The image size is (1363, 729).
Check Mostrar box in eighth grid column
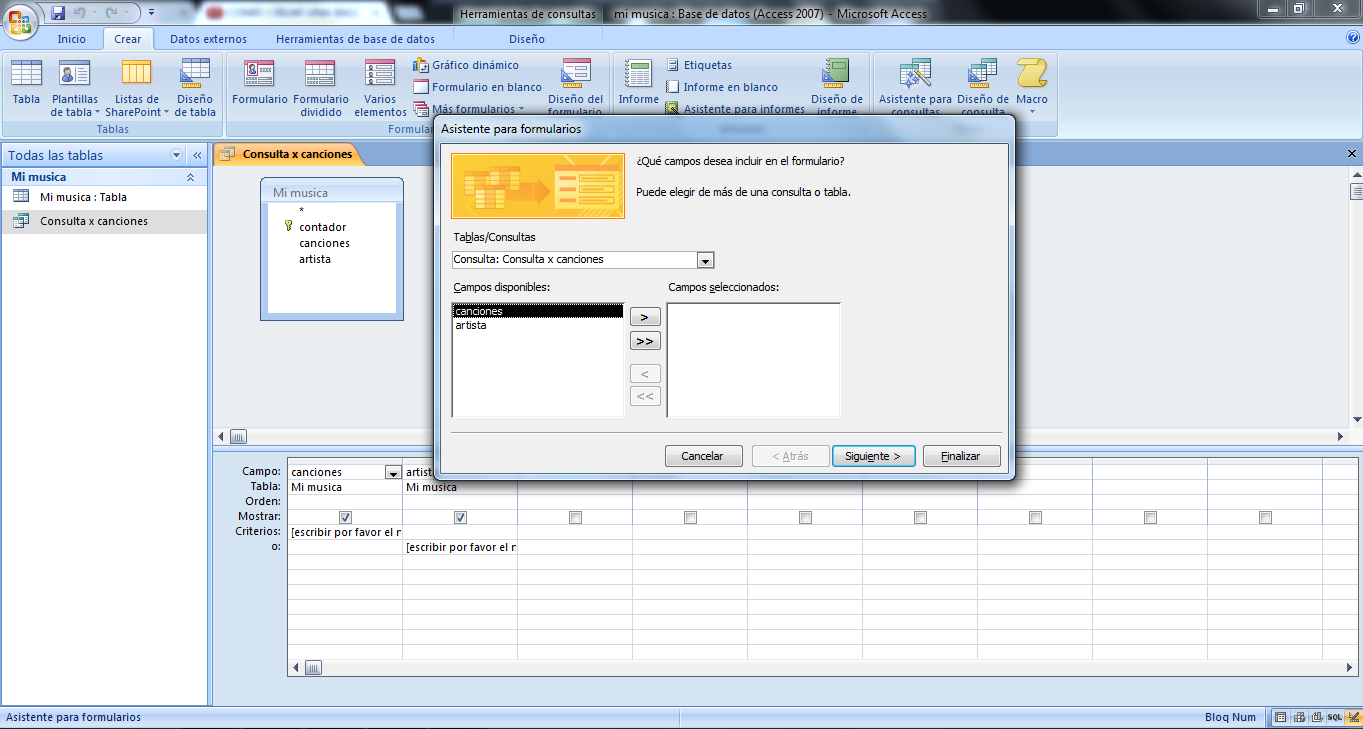click(1150, 517)
